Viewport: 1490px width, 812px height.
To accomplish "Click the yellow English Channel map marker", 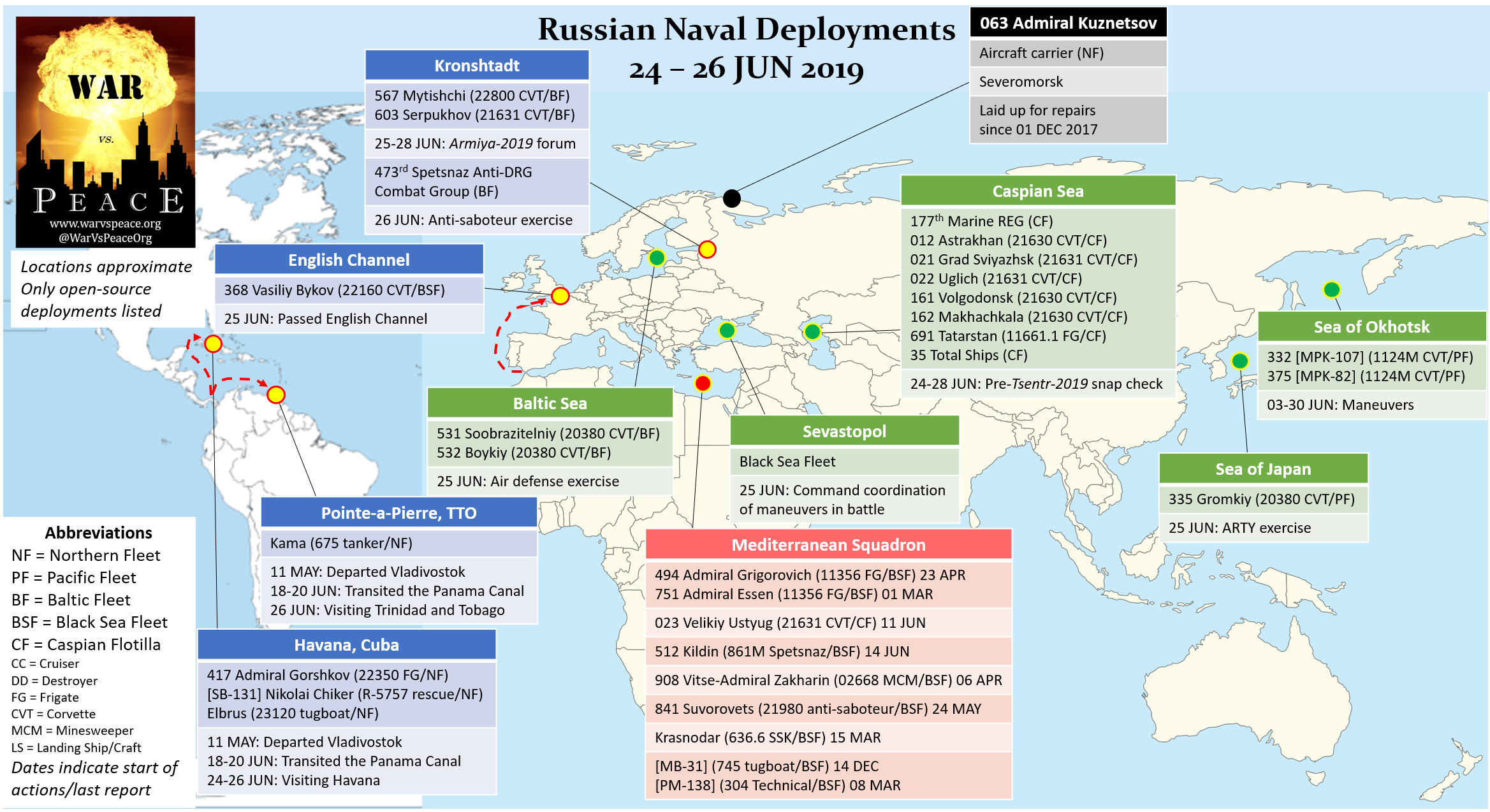I will tap(560, 296).
